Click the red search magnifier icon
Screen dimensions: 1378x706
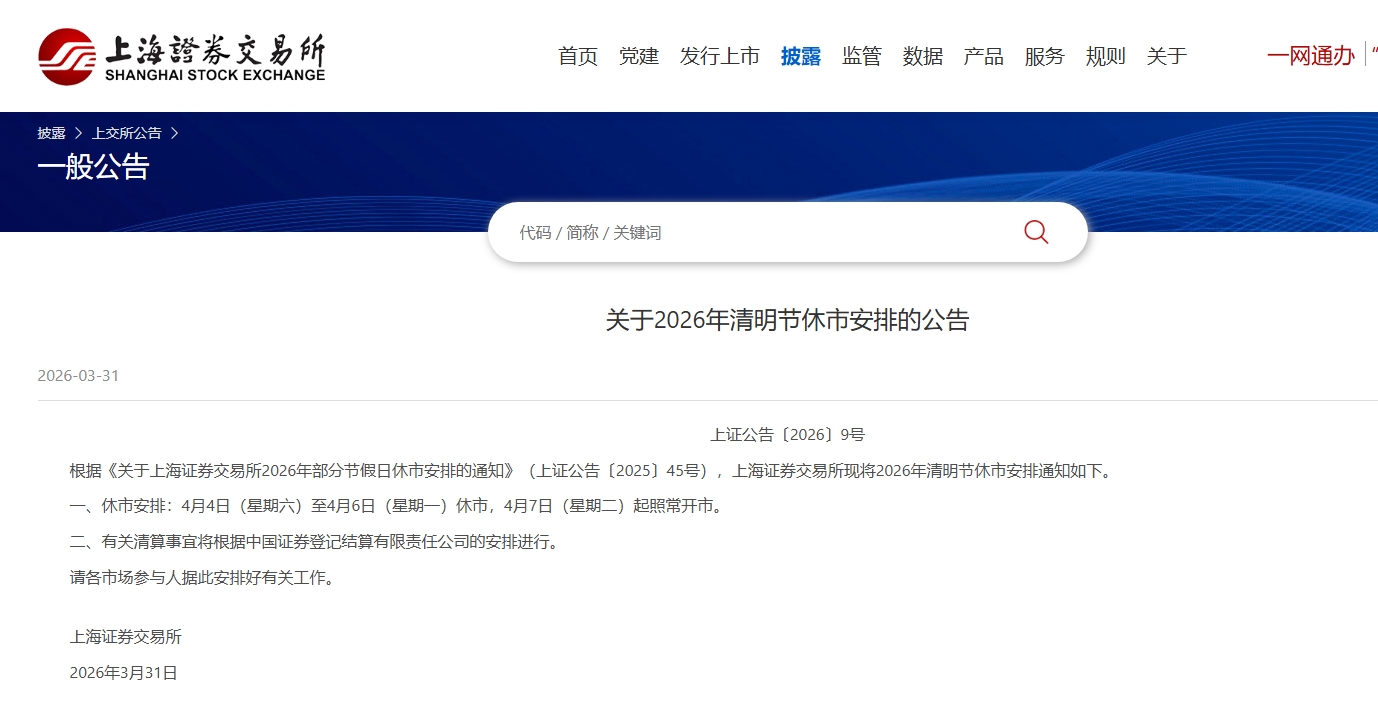pos(1036,232)
